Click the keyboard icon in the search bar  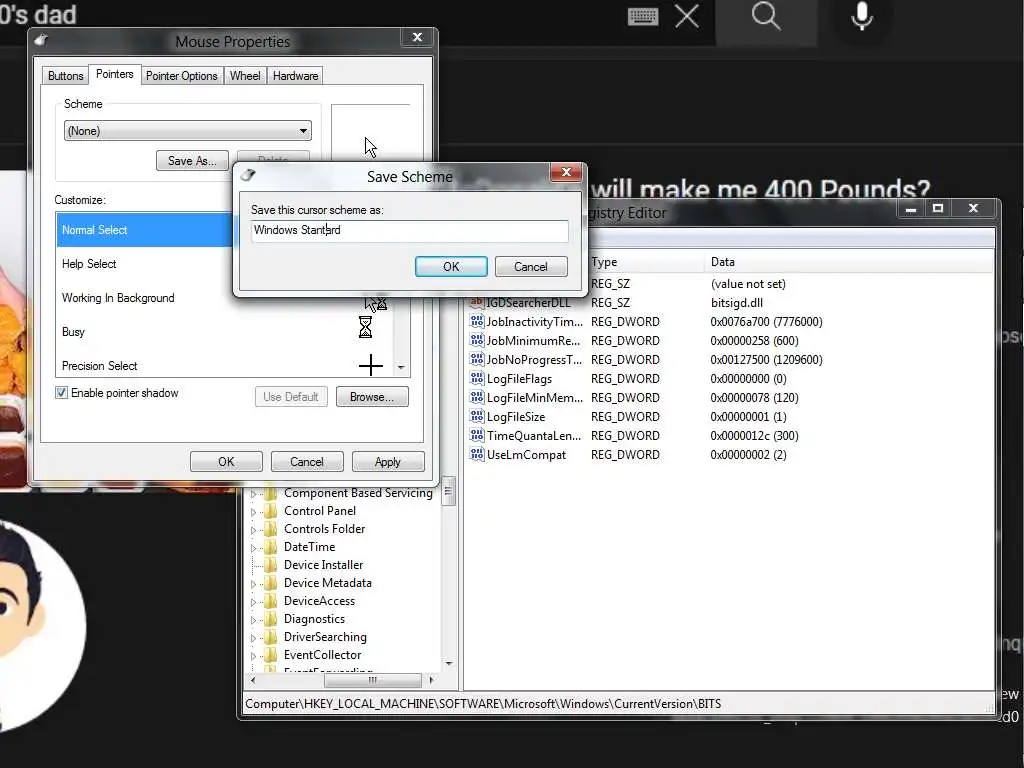pos(643,16)
